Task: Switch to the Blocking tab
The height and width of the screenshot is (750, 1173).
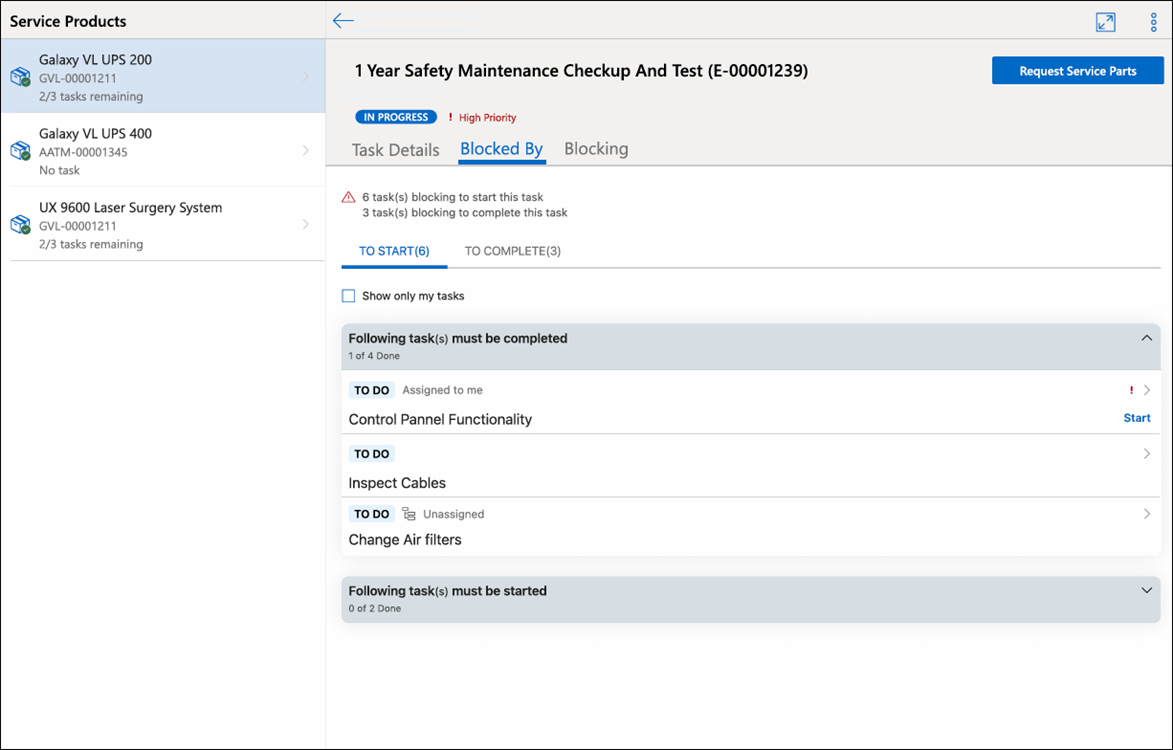Action: 596,149
